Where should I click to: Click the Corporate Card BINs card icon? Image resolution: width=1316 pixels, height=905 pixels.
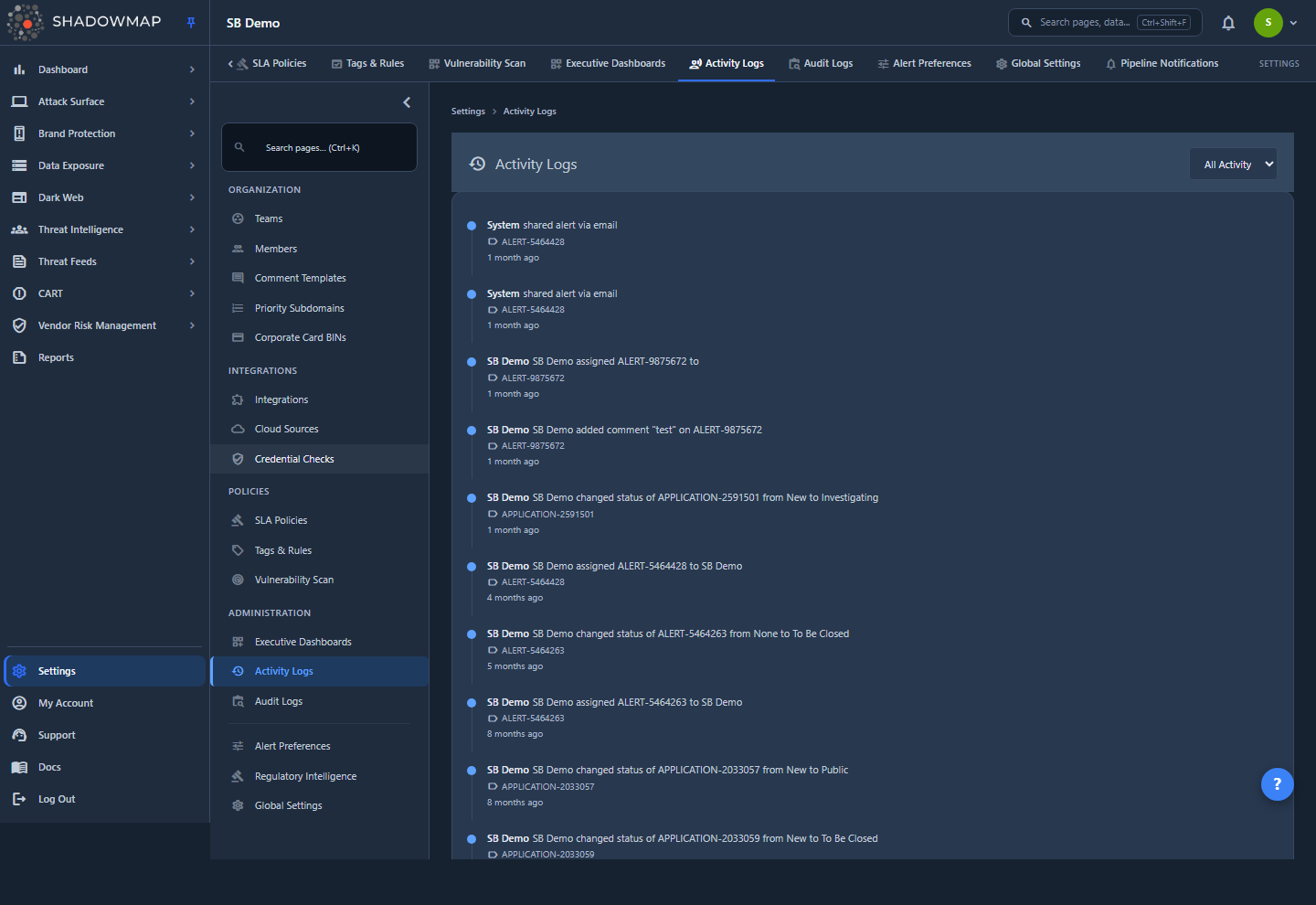coord(238,337)
